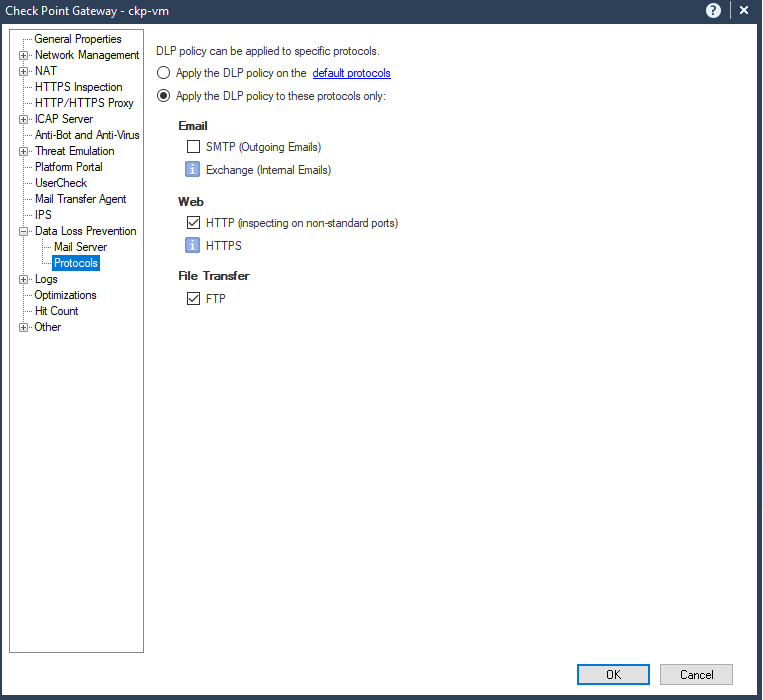
Task: Close the Check Point Gateway dialog
Action: point(743,10)
